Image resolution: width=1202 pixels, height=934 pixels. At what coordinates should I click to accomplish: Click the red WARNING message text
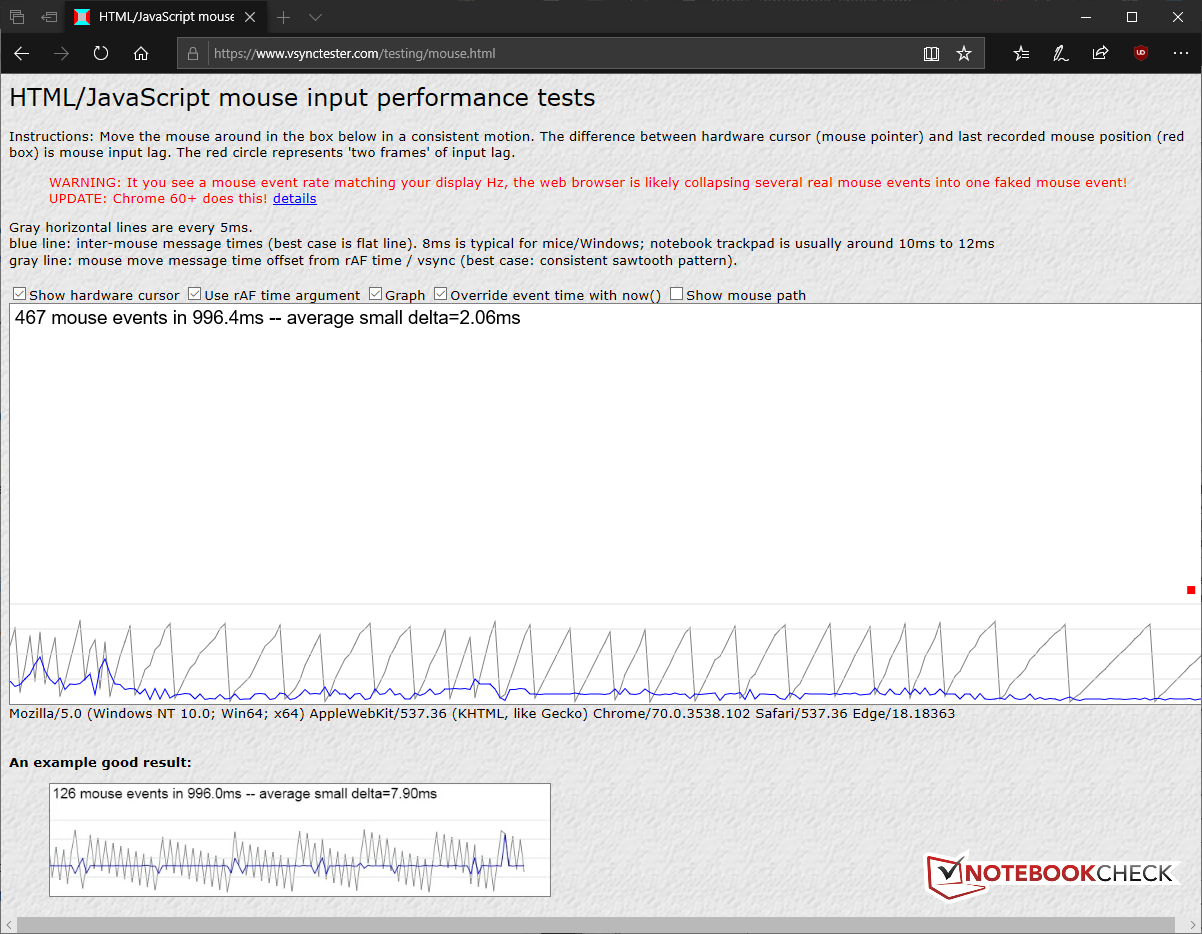pyautogui.click(x=588, y=183)
